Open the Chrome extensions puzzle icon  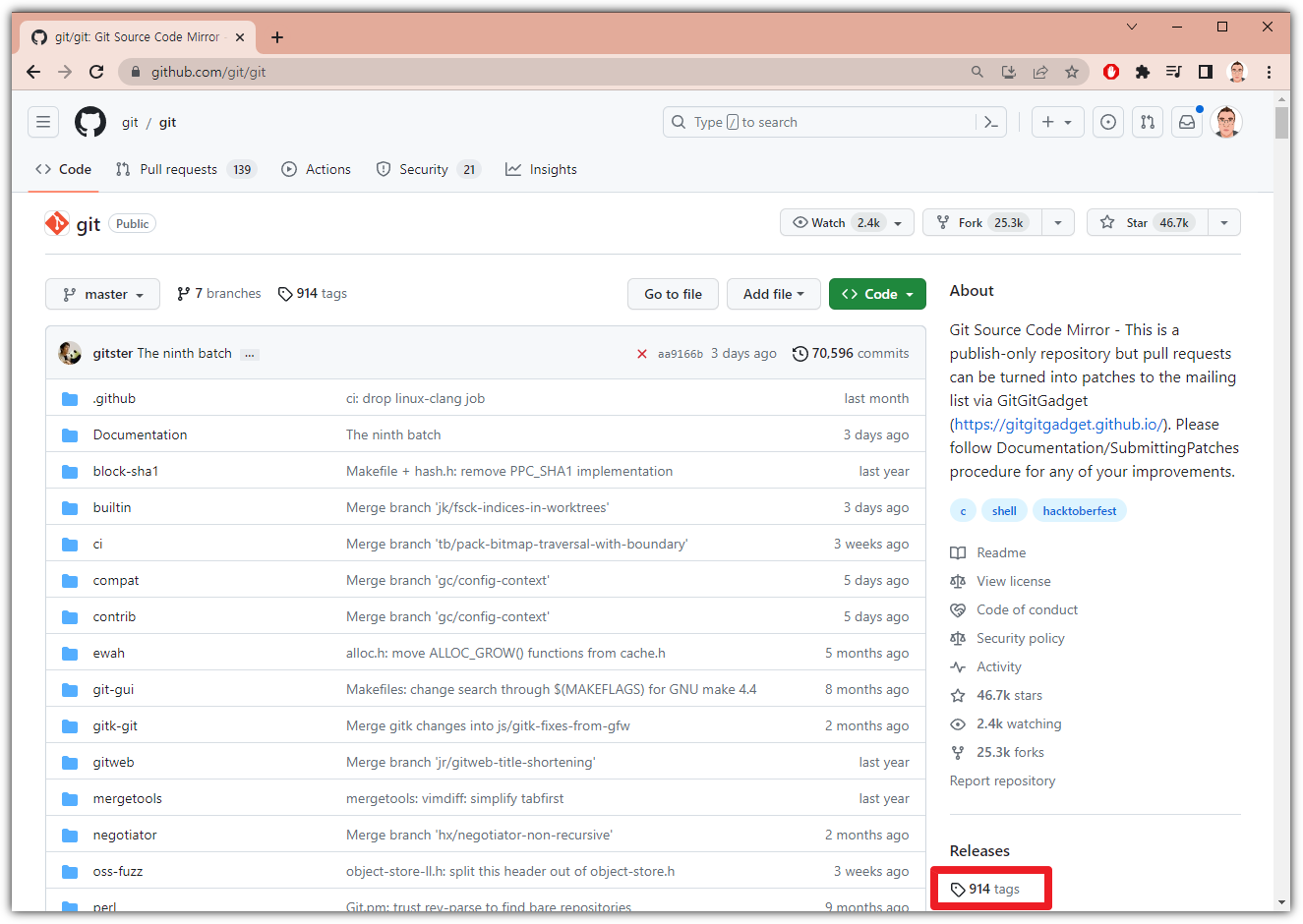(x=1143, y=72)
